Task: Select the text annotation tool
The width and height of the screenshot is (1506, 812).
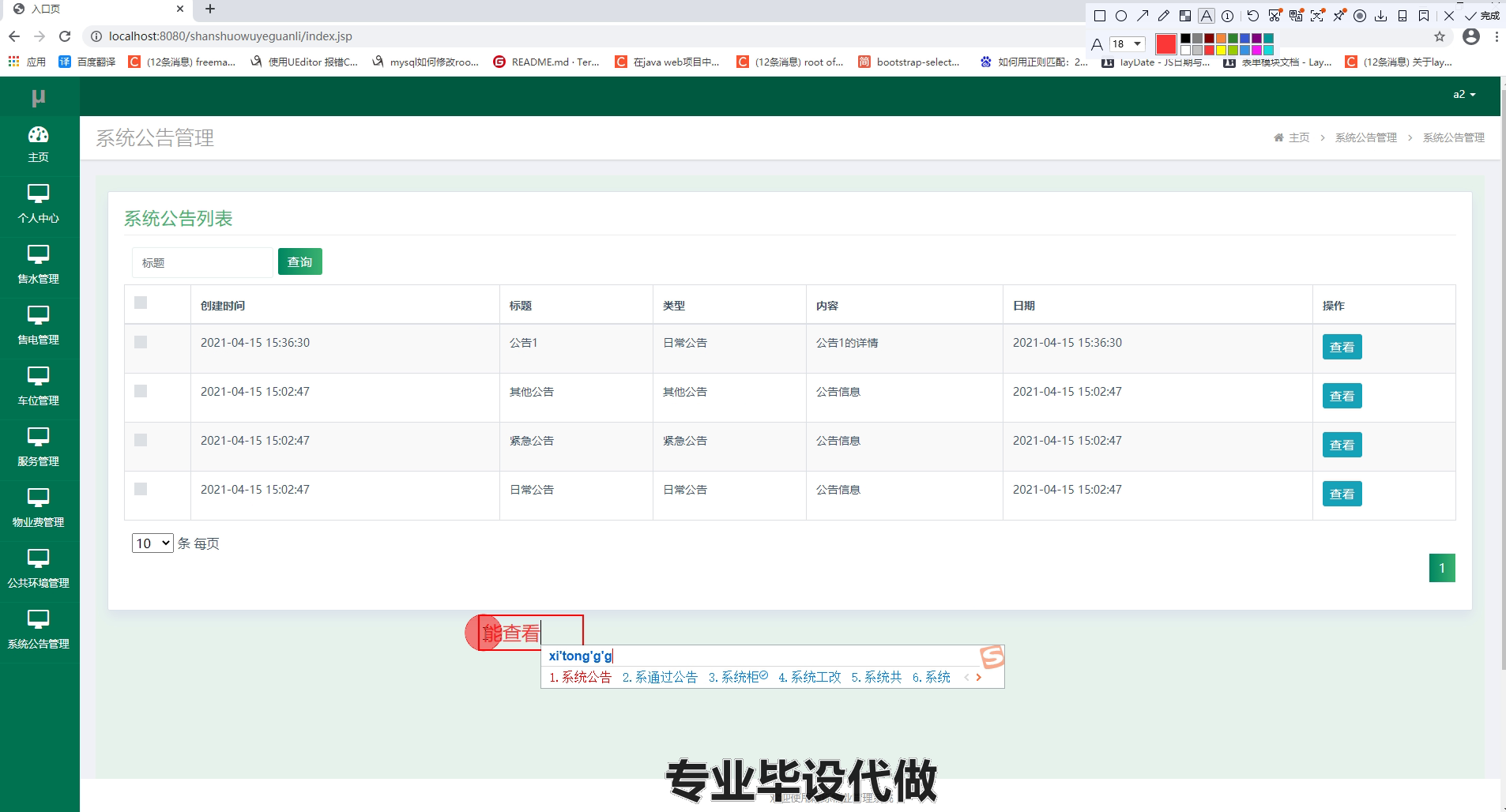Action: [1207, 16]
